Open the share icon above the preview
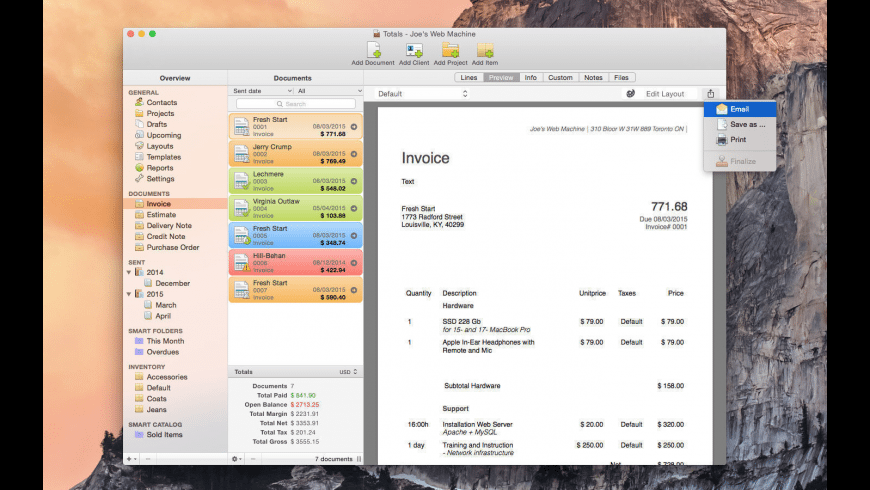Screen dimensions: 870x490 (x=711, y=94)
